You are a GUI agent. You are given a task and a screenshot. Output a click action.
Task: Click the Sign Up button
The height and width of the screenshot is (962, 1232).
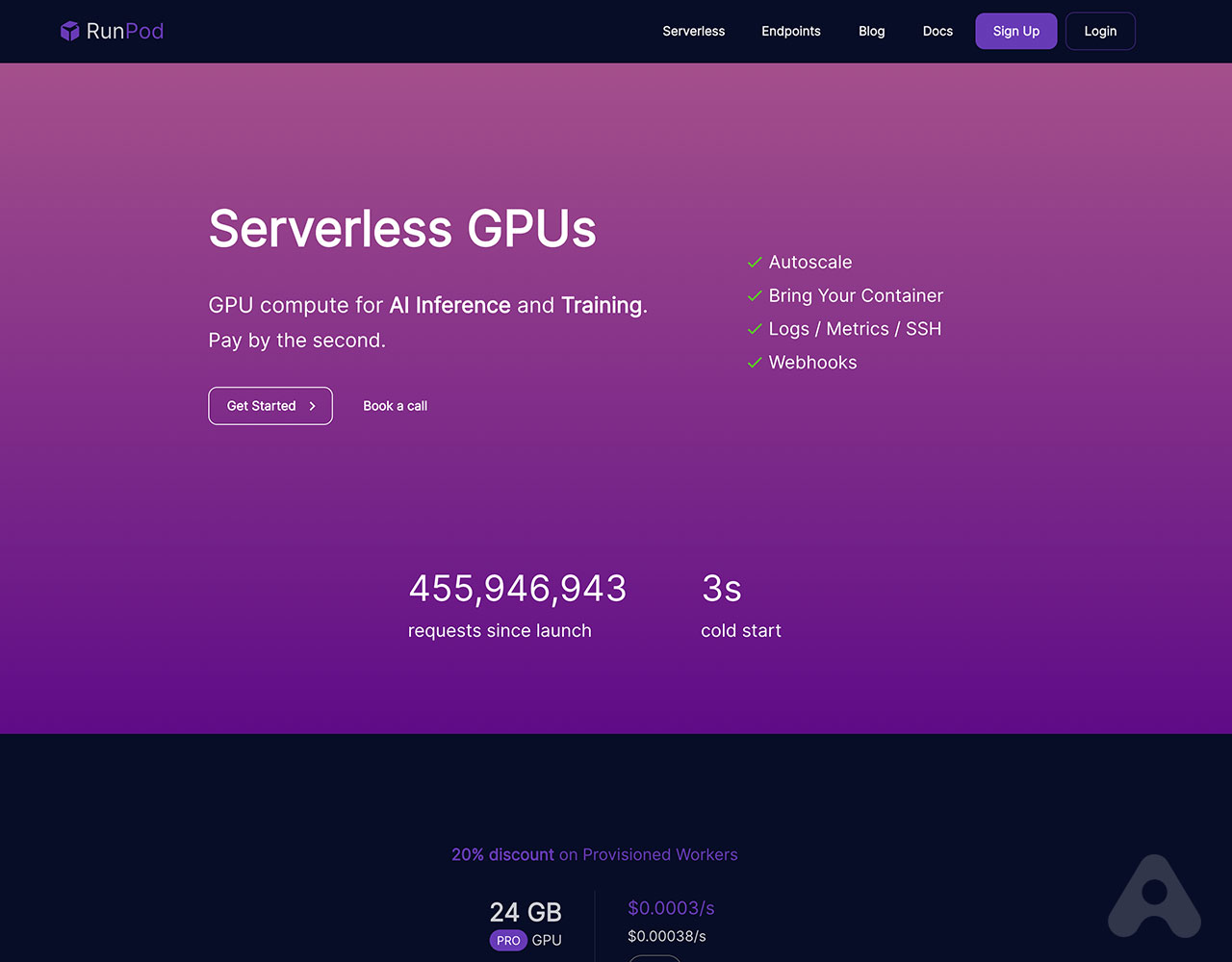coord(1015,31)
